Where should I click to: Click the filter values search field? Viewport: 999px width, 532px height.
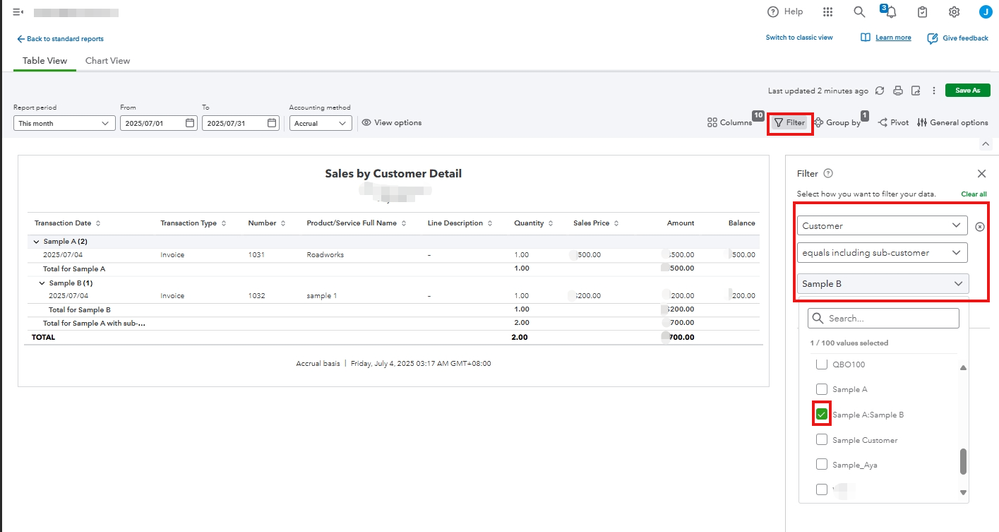coord(884,318)
